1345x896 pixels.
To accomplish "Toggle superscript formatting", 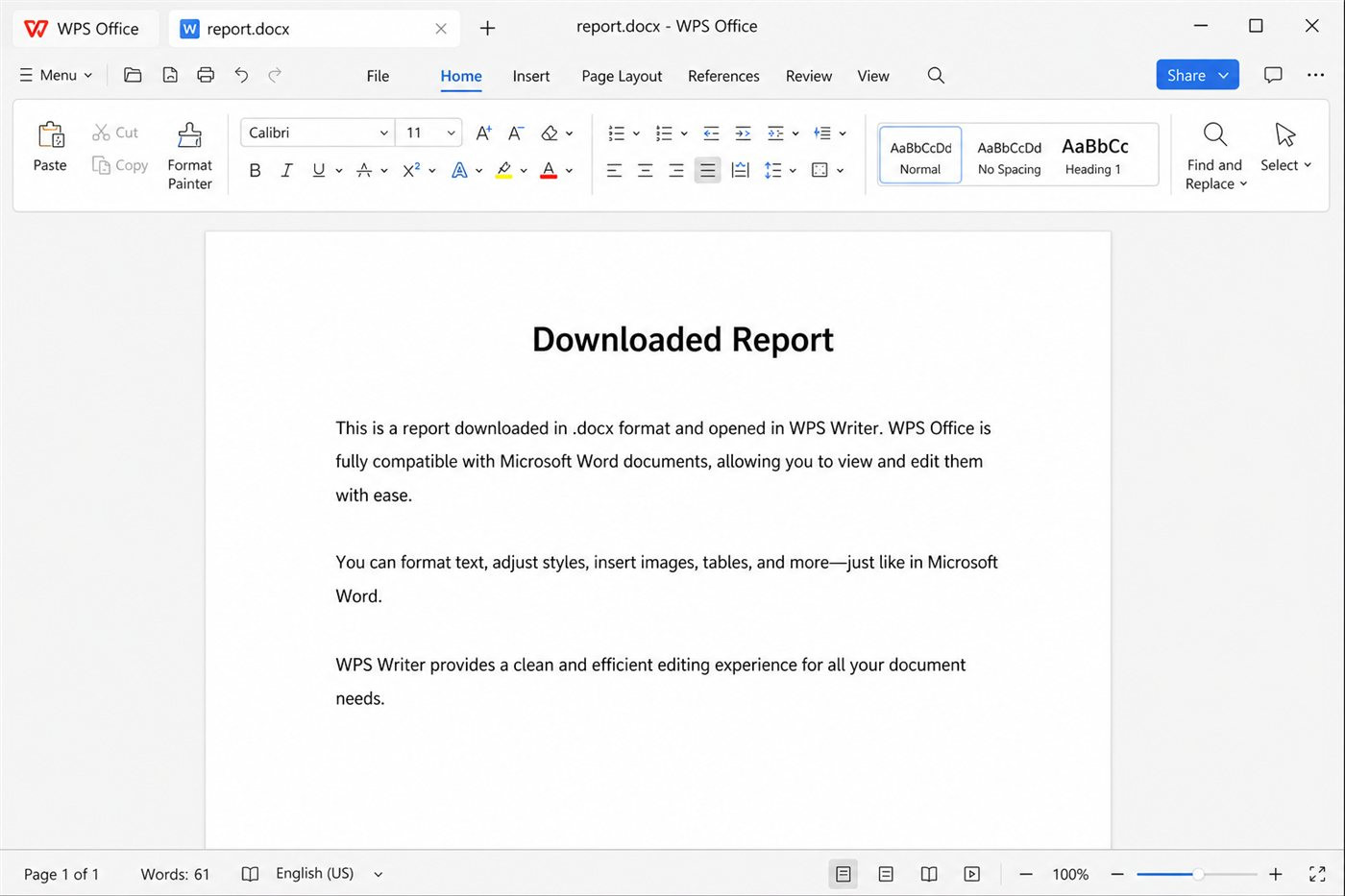I will pyautogui.click(x=411, y=170).
